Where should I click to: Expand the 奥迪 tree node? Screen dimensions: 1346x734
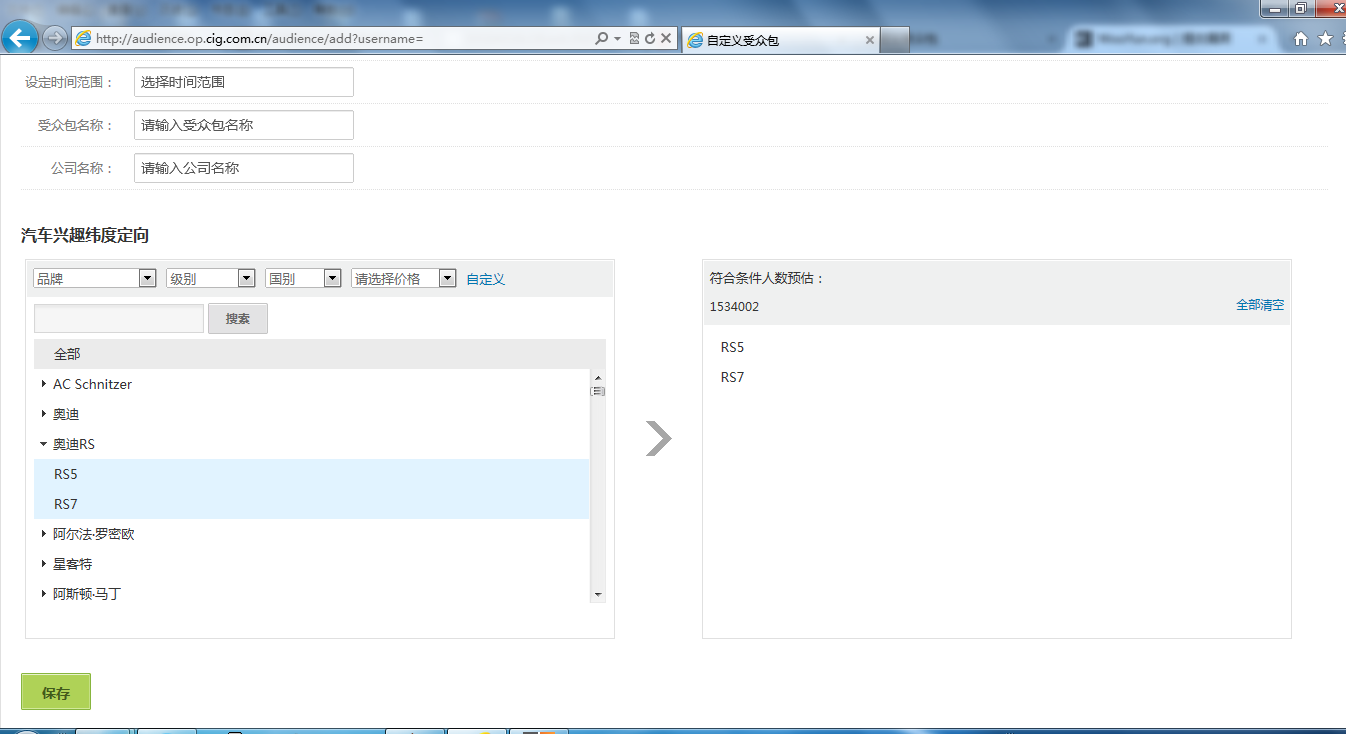coord(44,414)
